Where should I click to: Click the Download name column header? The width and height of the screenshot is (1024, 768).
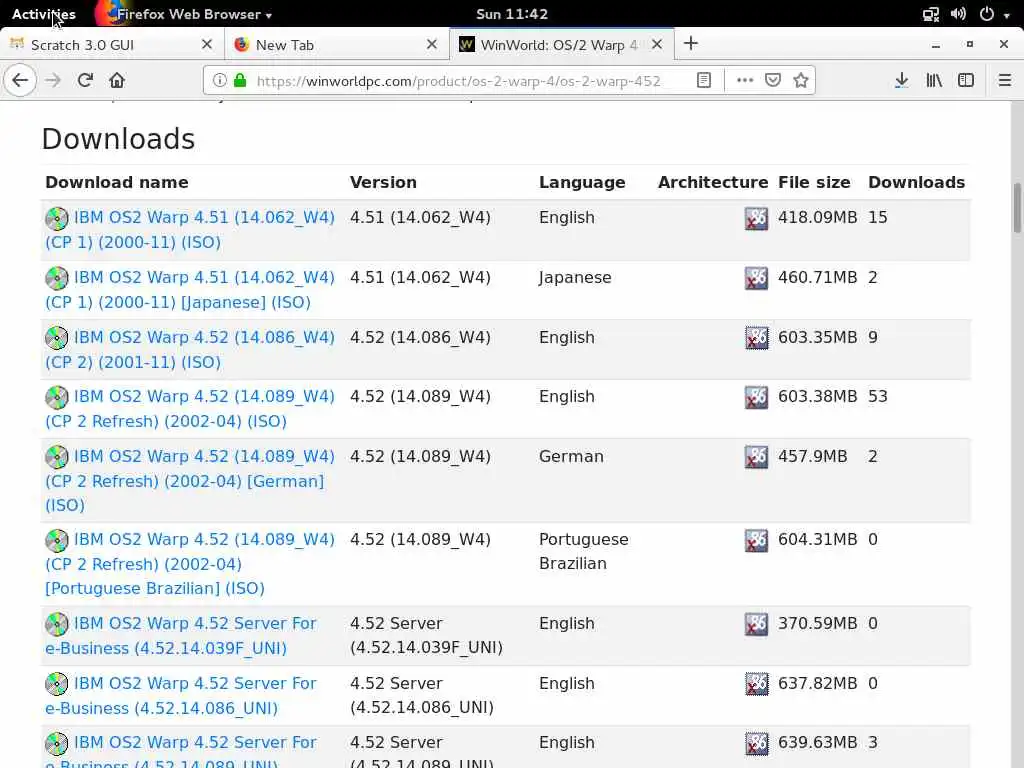pos(117,182)
